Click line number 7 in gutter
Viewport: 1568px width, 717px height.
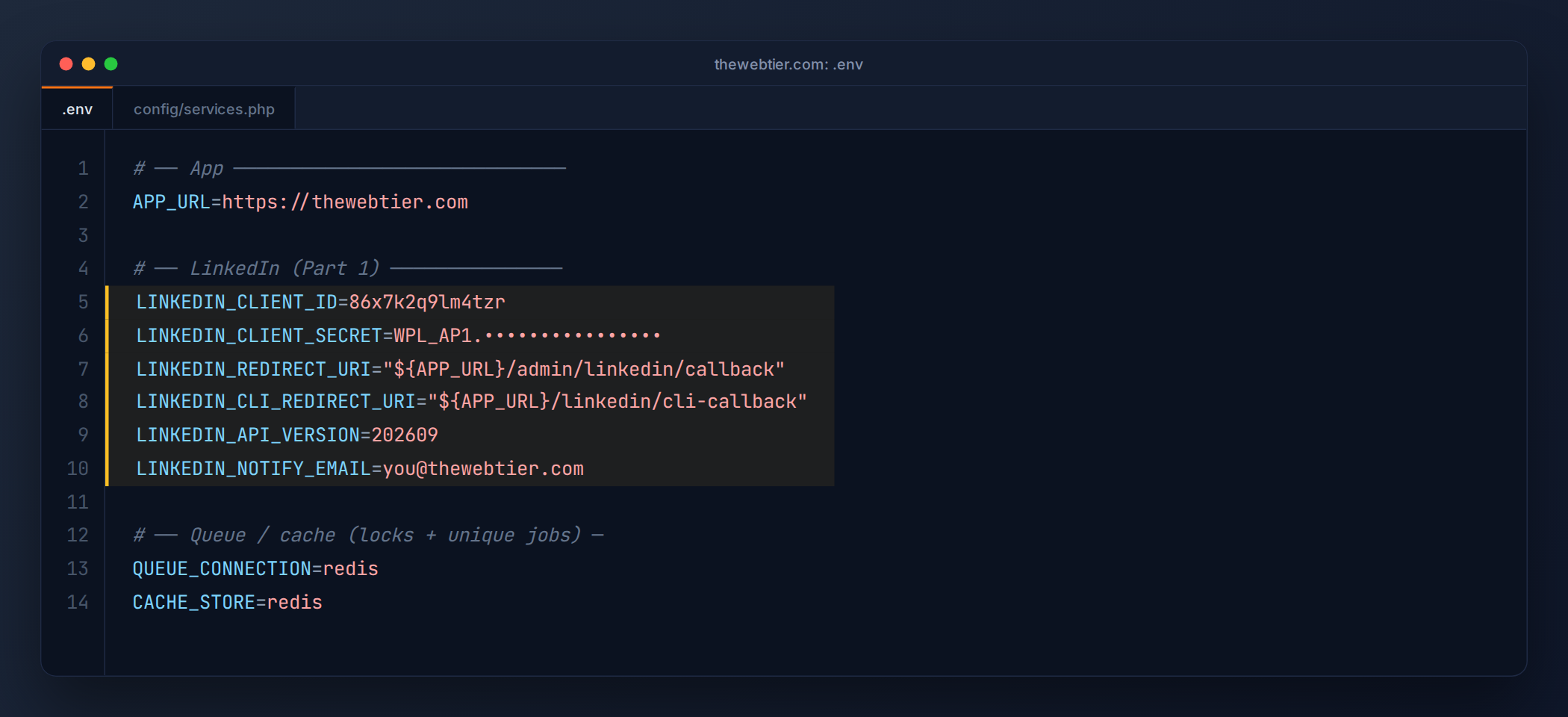(84, 370)
